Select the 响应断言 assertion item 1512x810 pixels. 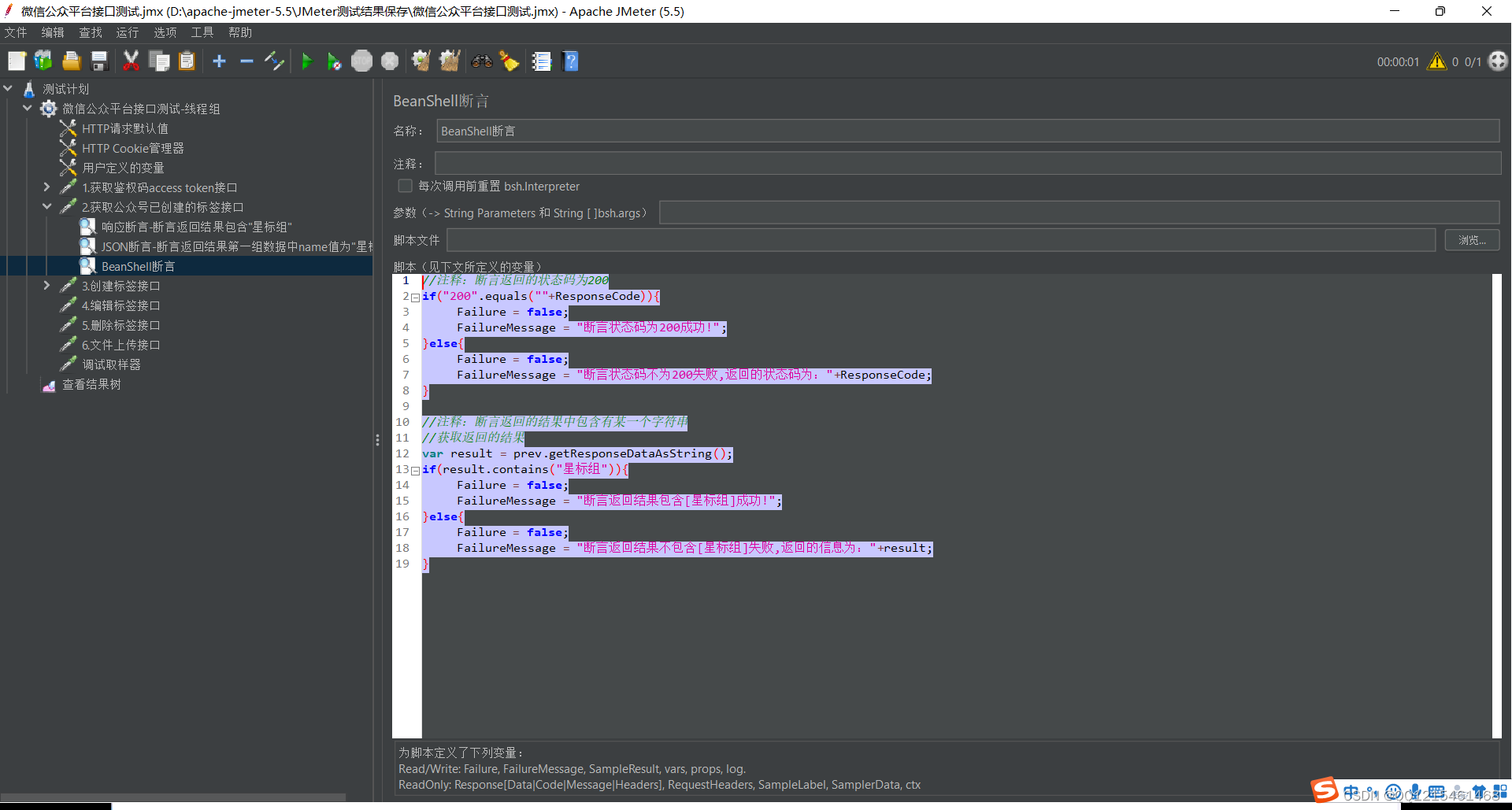(x=197, y=227)
